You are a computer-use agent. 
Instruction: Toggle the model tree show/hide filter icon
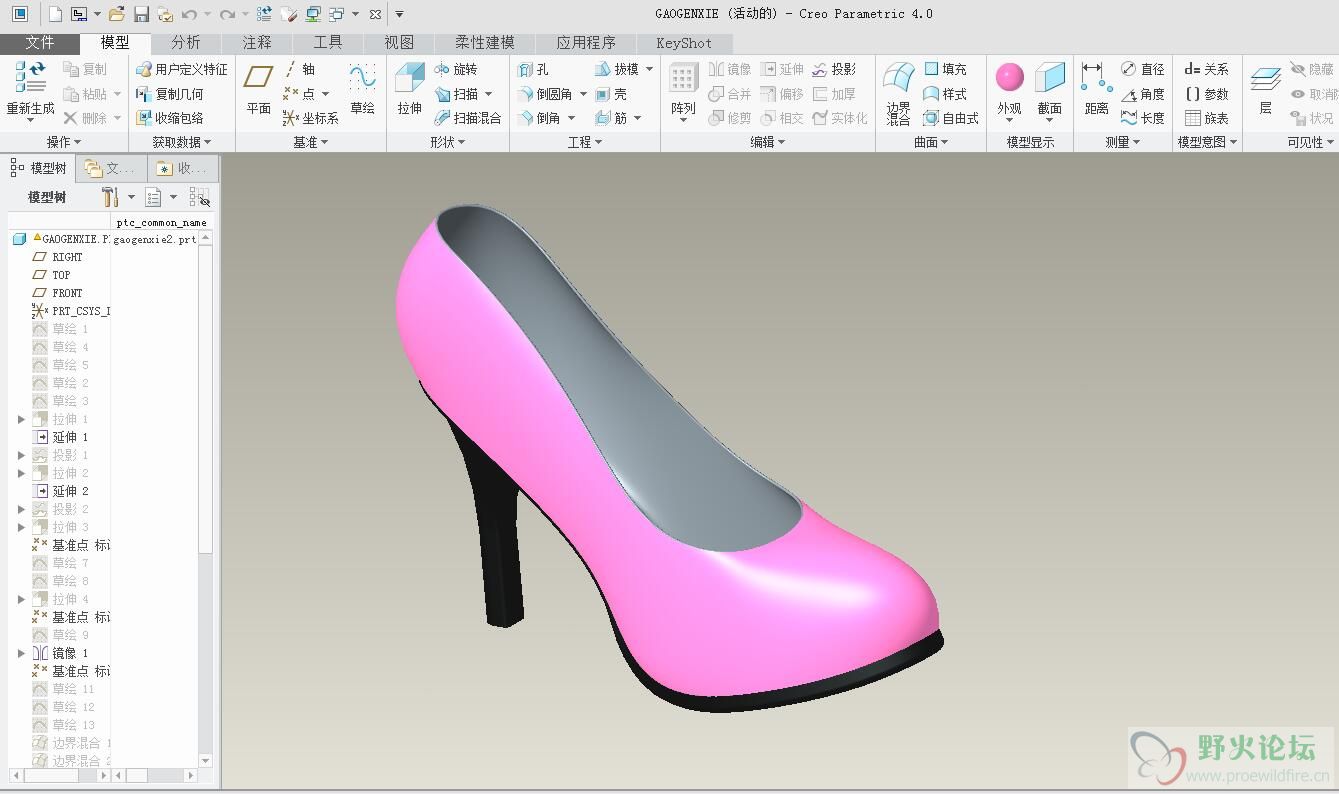coord(199,197)
